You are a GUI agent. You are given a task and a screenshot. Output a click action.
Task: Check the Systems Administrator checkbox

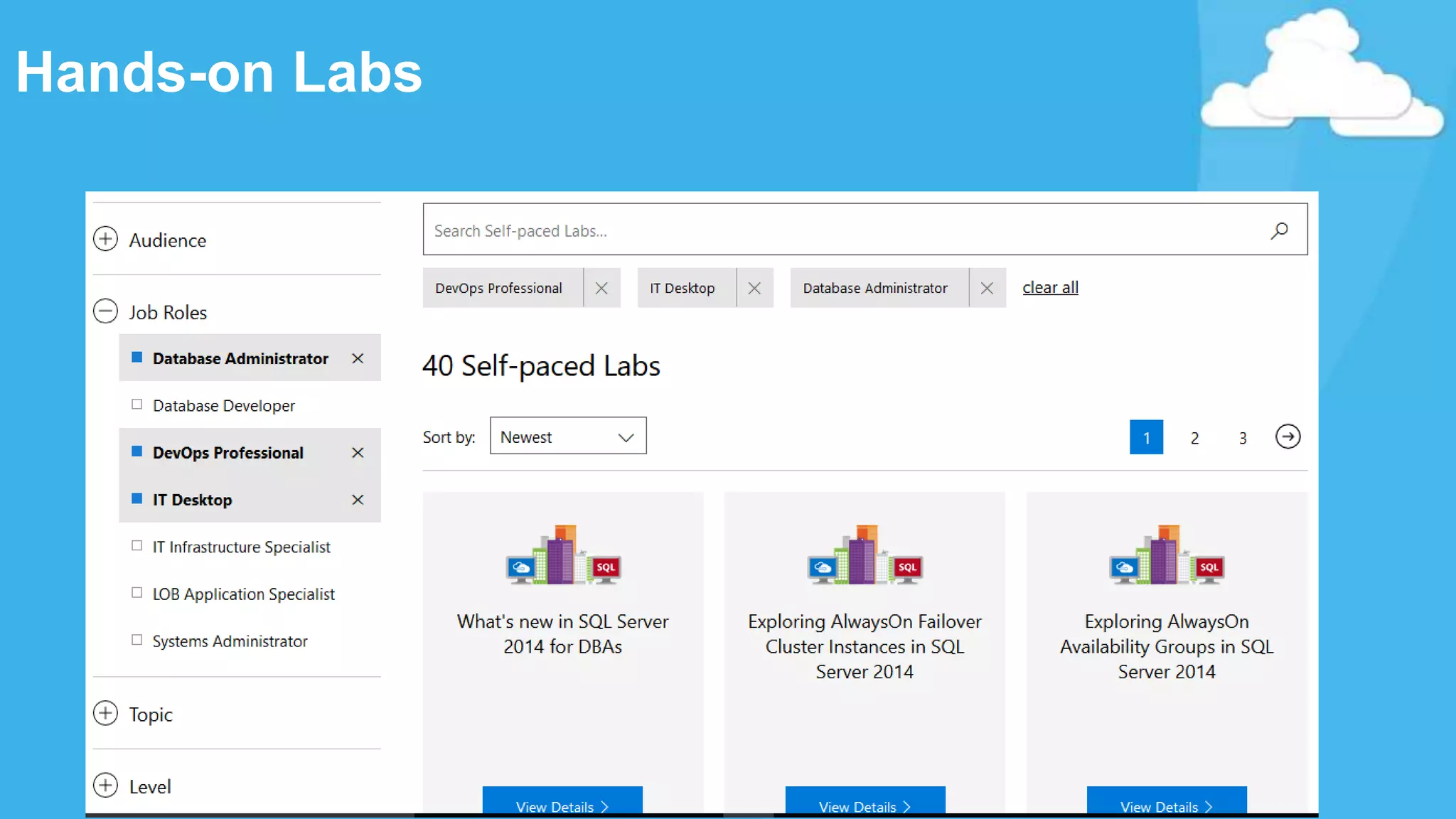[x=136, y=640]
